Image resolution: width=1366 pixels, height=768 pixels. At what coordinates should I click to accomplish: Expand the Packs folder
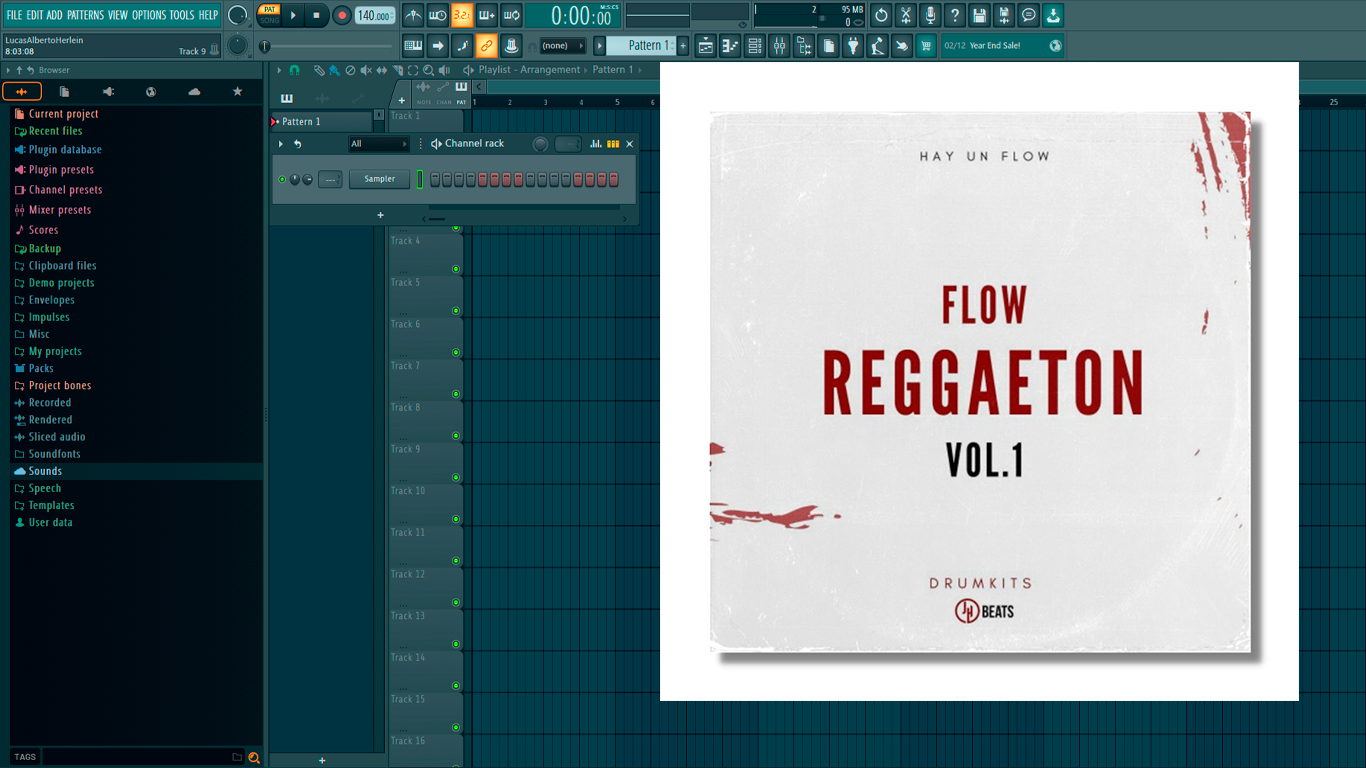(x=41, y=368)
